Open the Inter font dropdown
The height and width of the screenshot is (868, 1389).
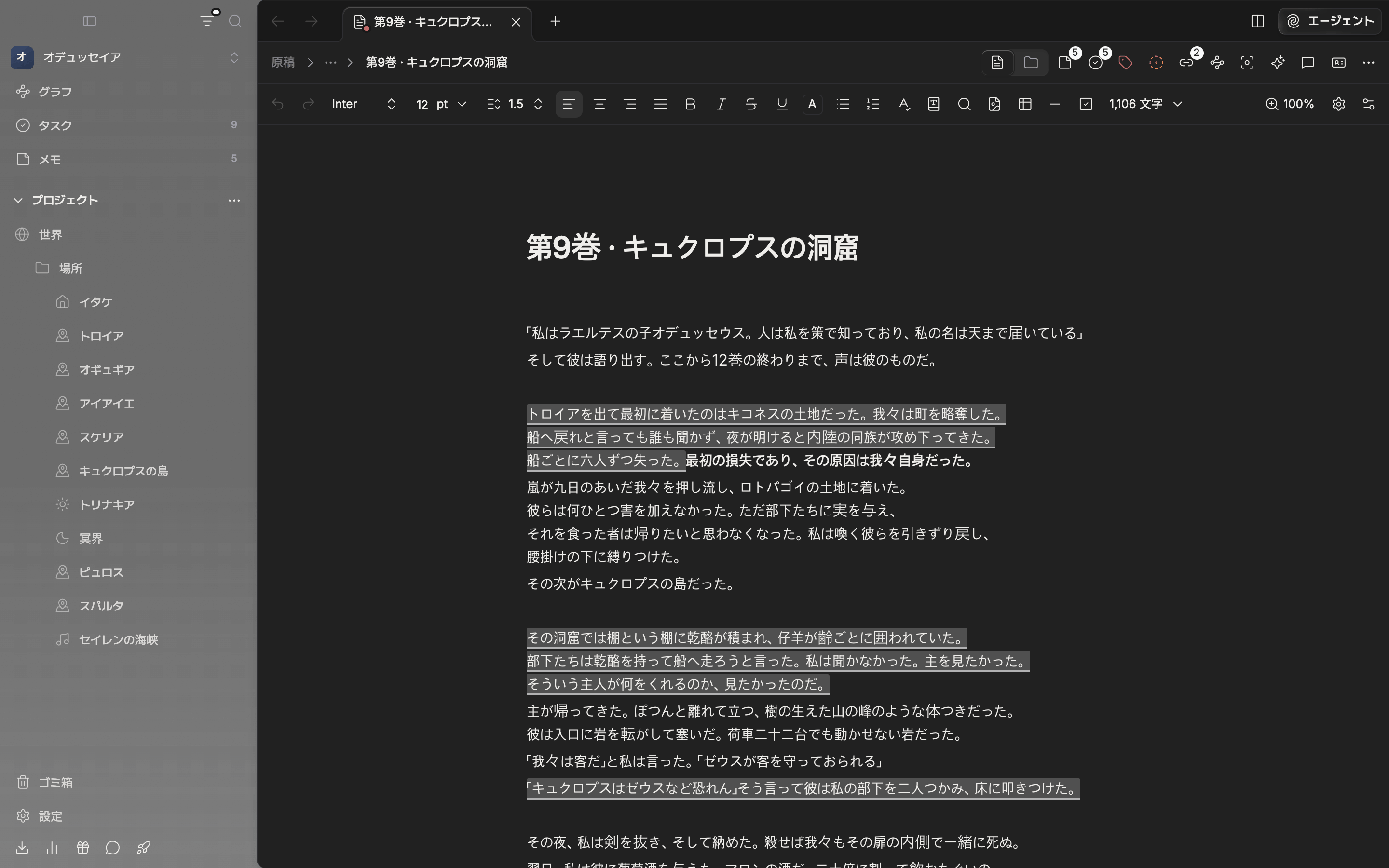click(364, 104)
